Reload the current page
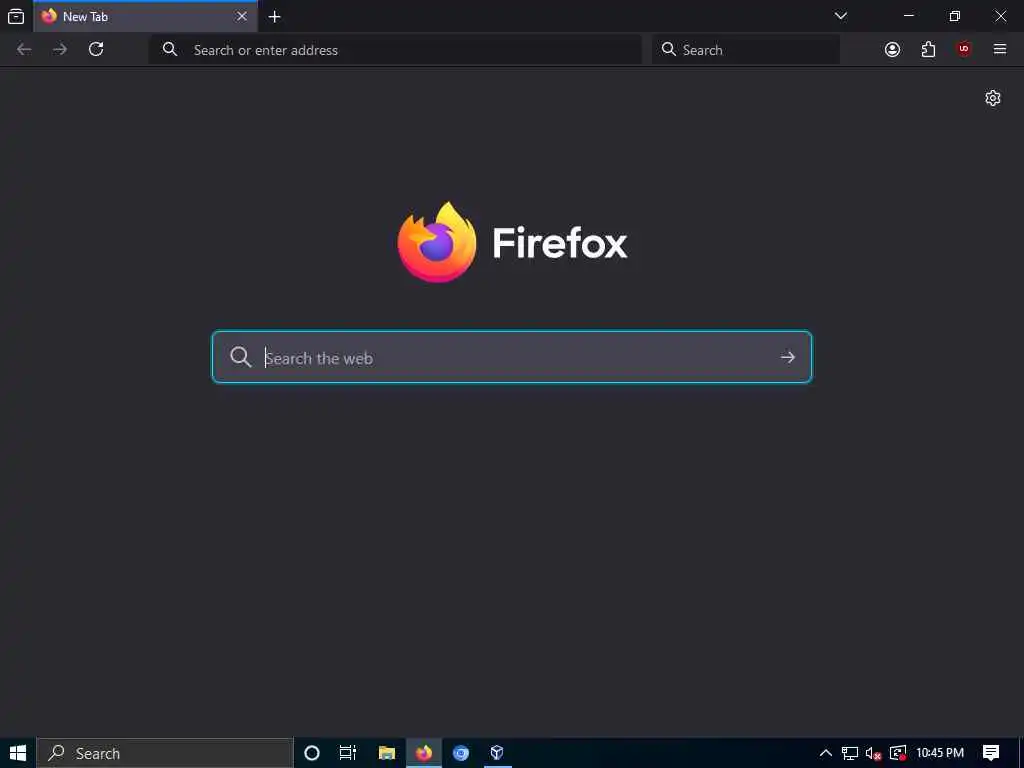Image resolution: width=1024 pixels, height=768 pixels. click(x=96, y=50)
